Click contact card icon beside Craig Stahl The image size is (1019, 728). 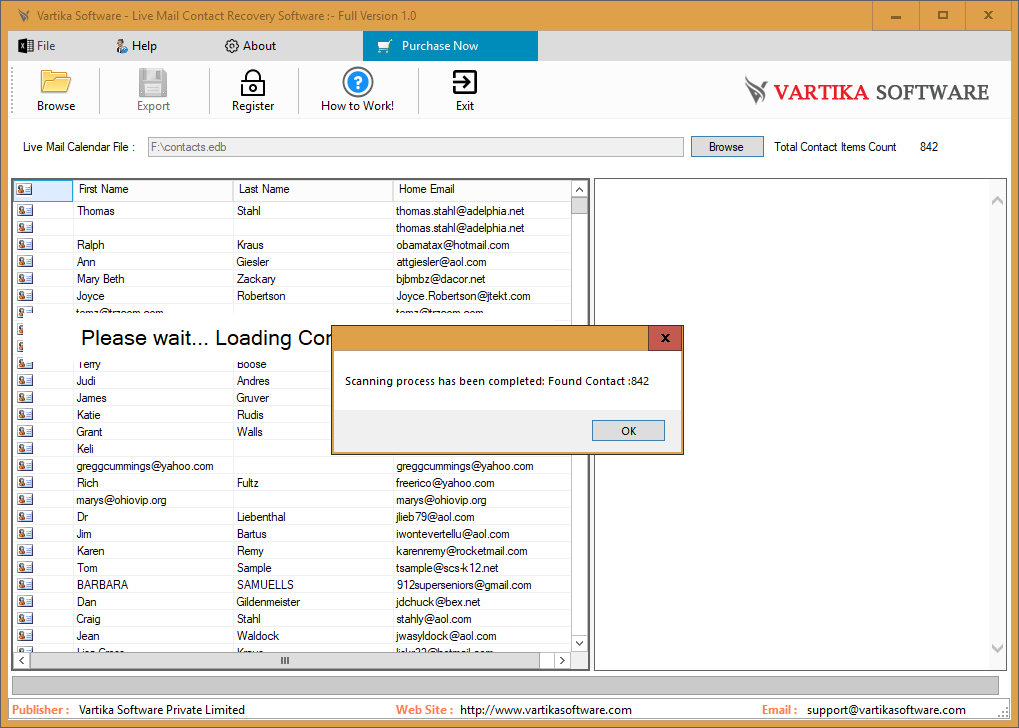click(25, 618)
